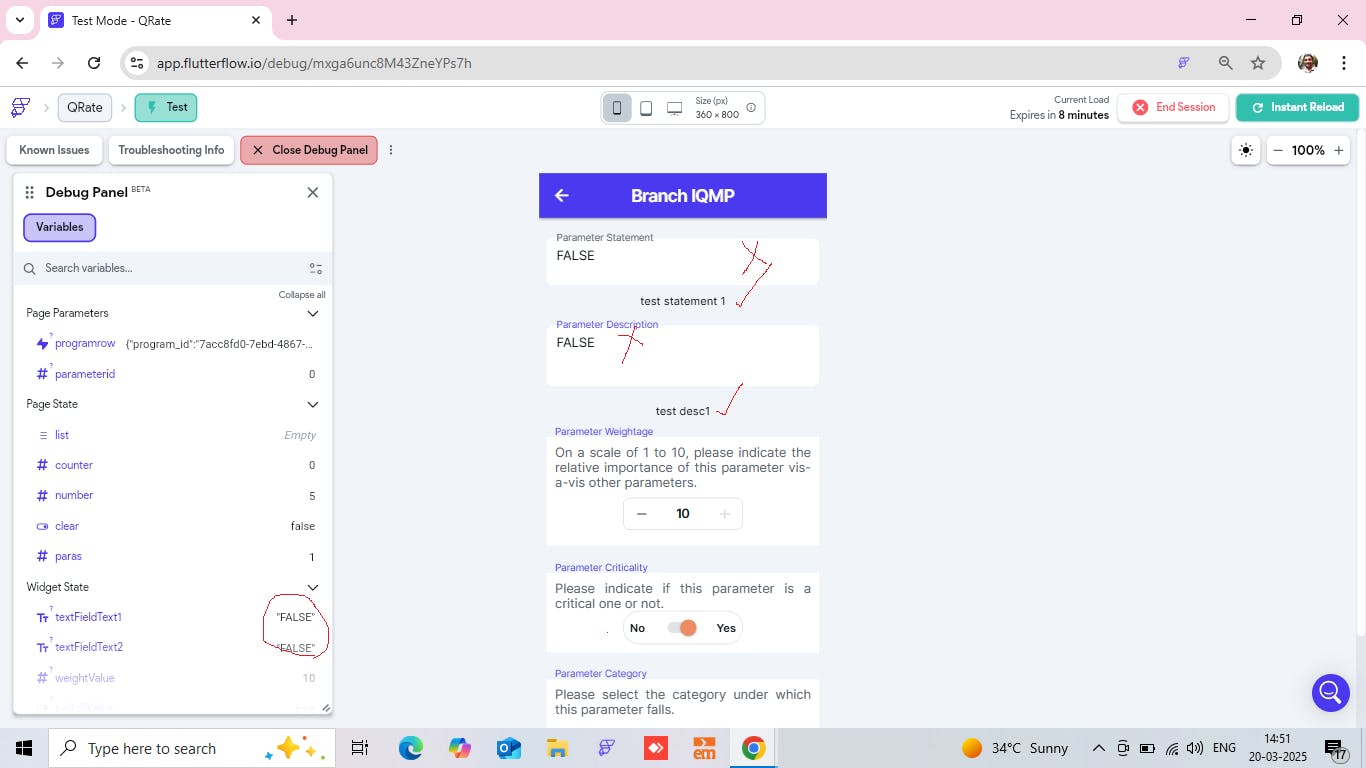Increase weightage with plus stepper
The width and height of the screenshot is (1366, 768).
(x=725, y=514)
